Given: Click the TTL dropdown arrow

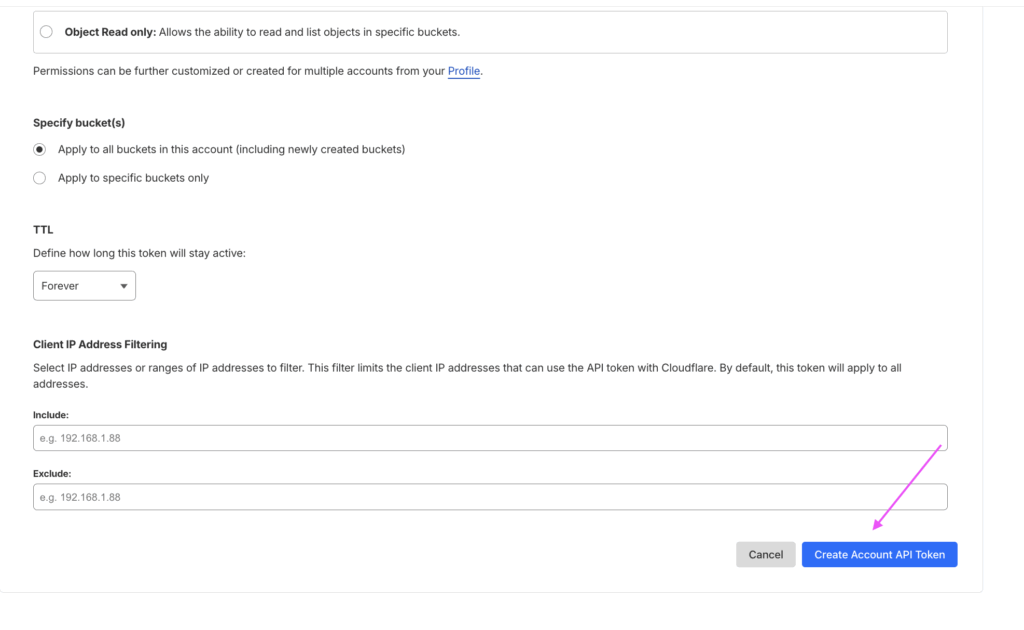Looking at the screenshot, I should (124, 286).
